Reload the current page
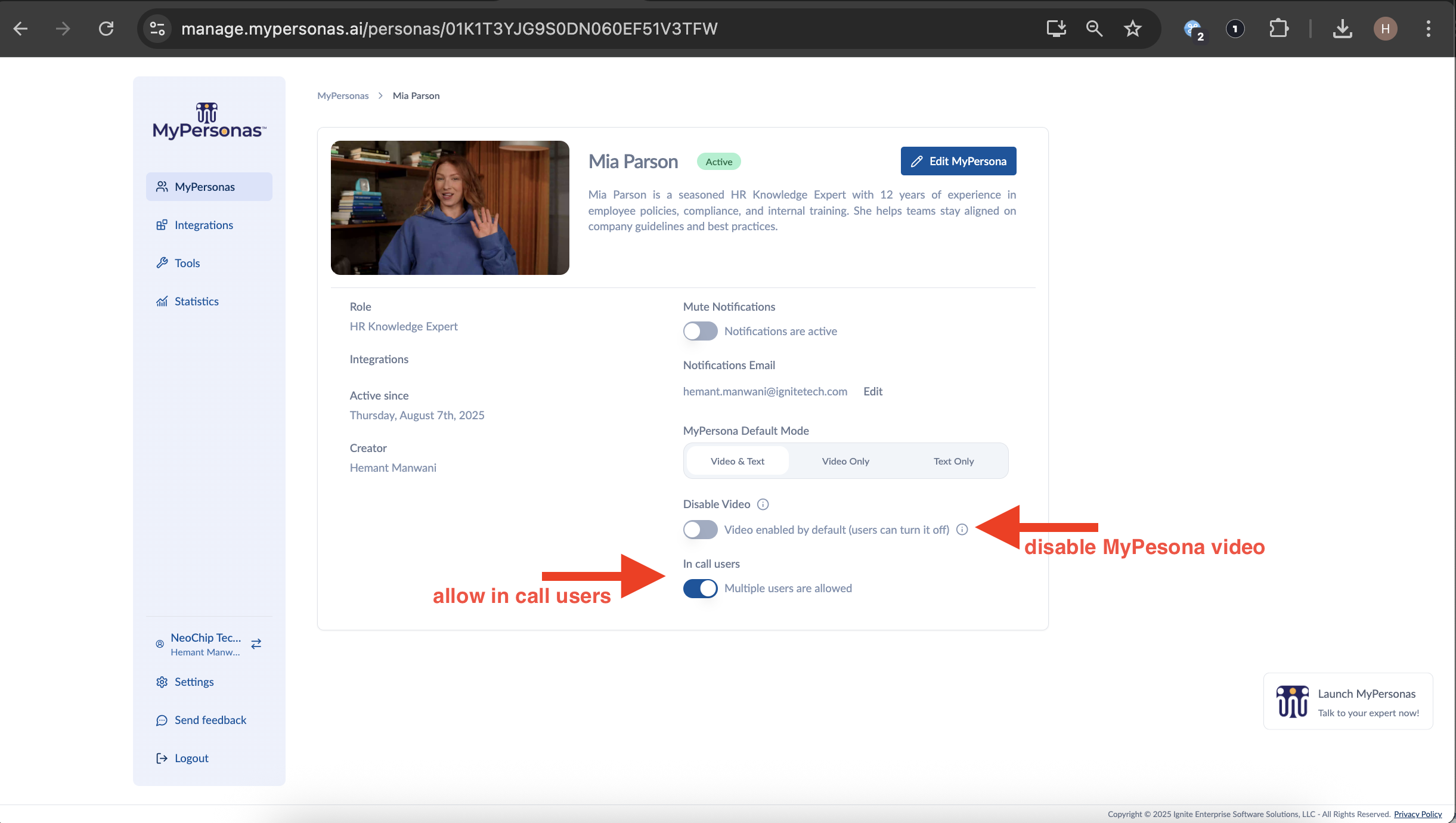The height and width of the screenshot is (823, 1456). tap(106, 29)
